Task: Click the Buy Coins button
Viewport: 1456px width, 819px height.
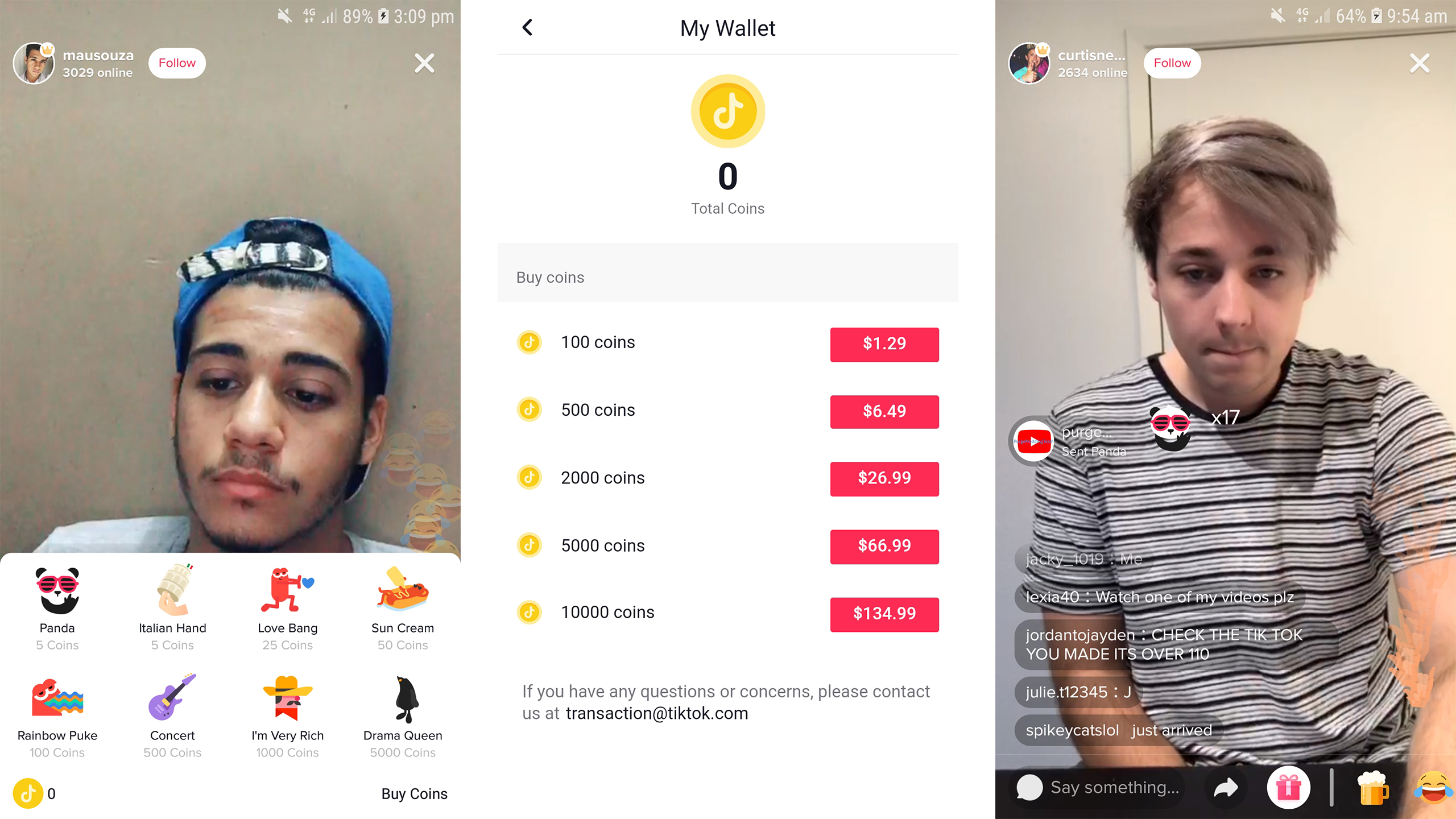Action: point(413,794)
